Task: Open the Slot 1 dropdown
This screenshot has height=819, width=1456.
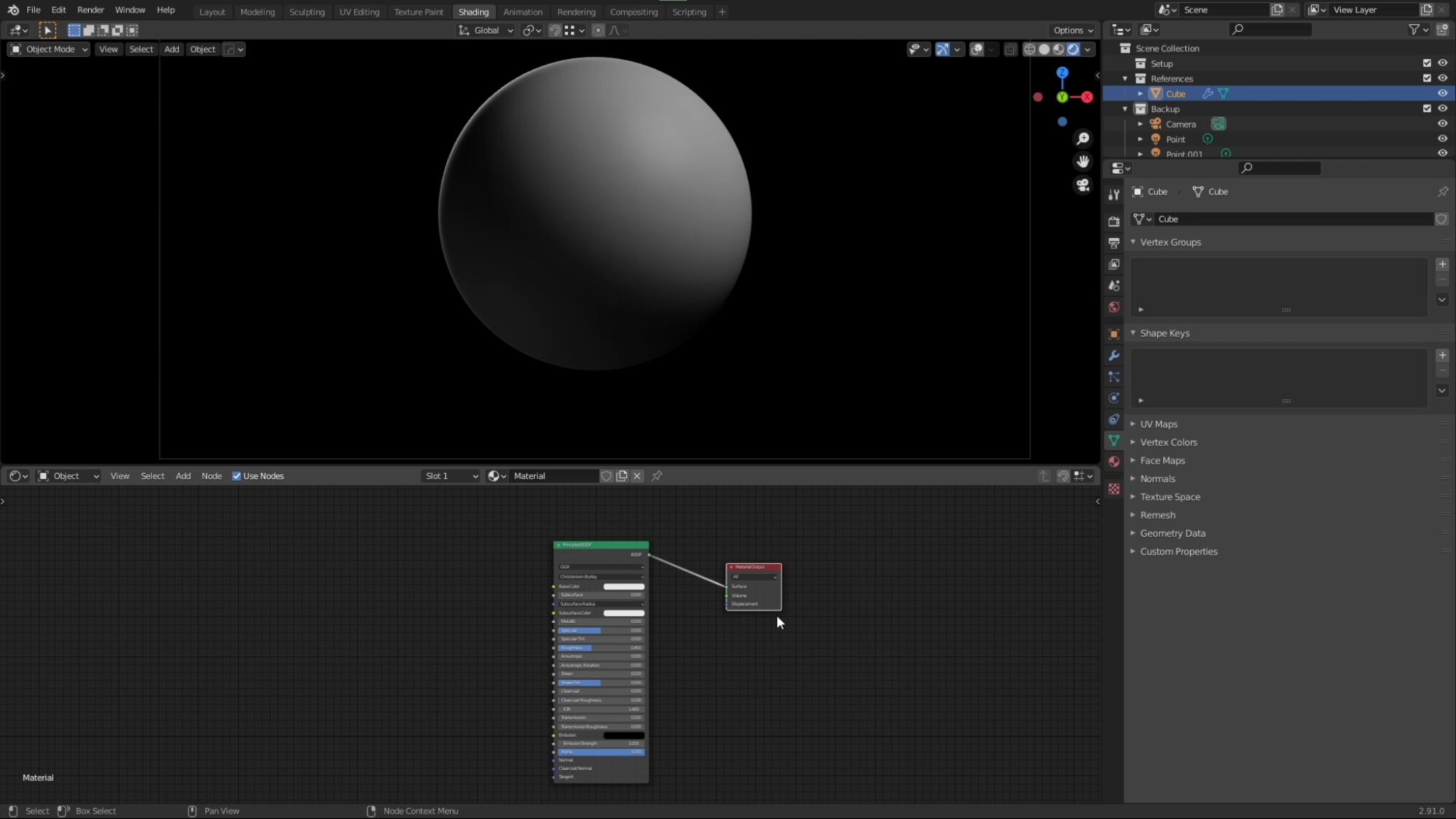Action: pos(450,475)
